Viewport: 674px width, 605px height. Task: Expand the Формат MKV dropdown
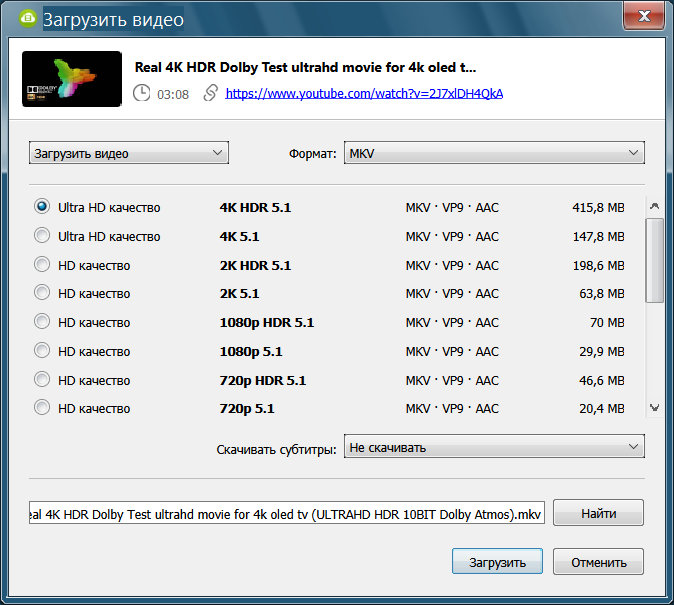494,153
